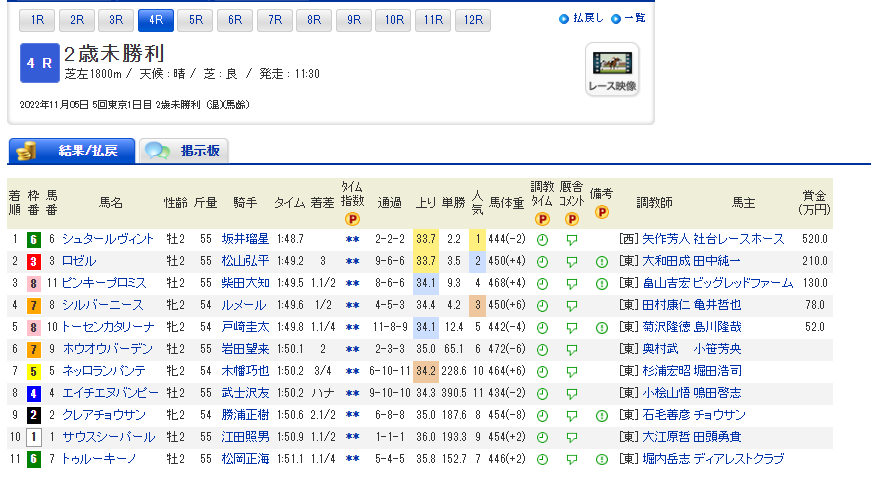The height and width of the screenshot is (478, 893).
Task: Click remarks info icon in クレアチョウサン row
Action: (x=602, y=415)
